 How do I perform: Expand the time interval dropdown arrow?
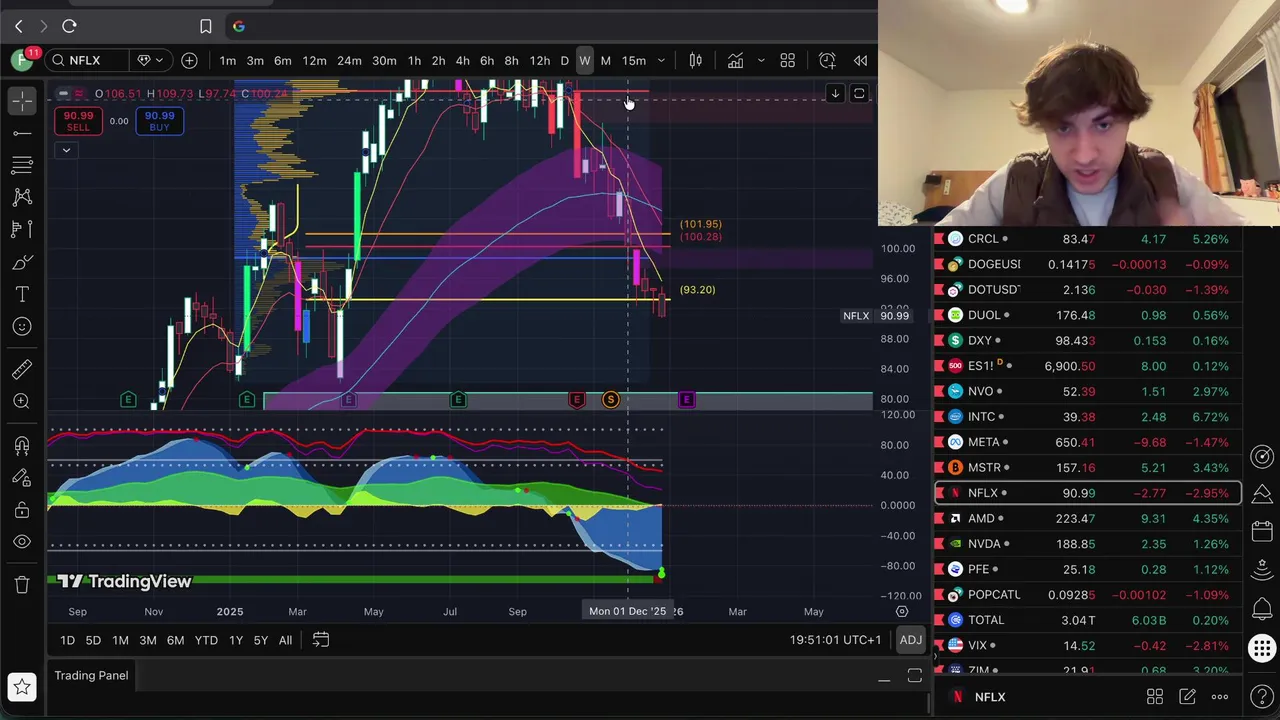(x=661, y=61)
